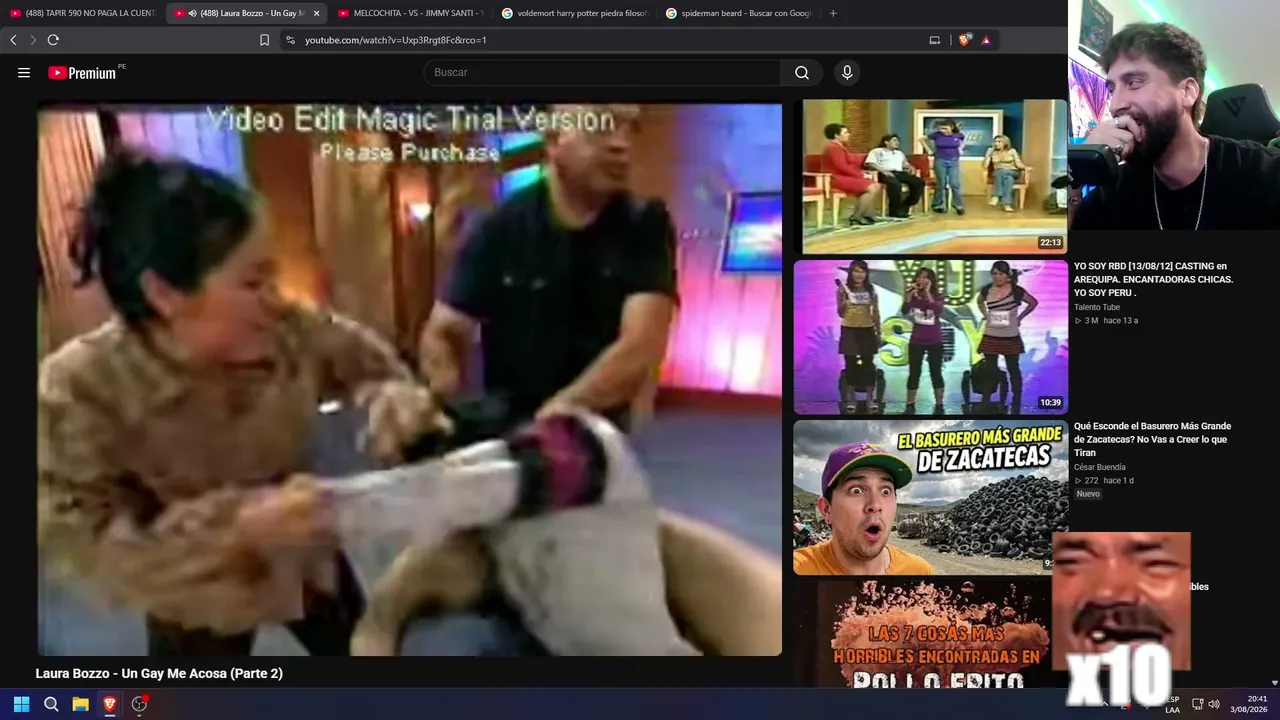Open the Windows Start menu

click(x=21, y=704)
